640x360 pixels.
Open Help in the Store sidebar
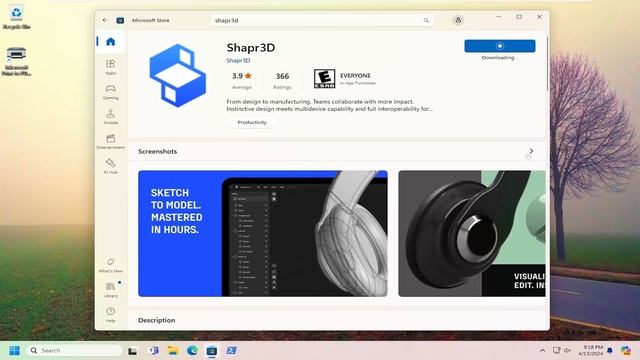[111, 315]
